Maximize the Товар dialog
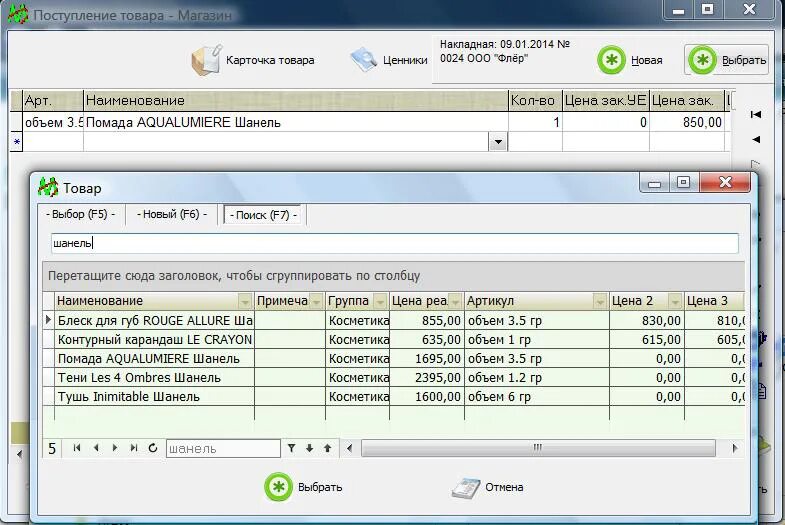785x525 pixels. [684, 182]
